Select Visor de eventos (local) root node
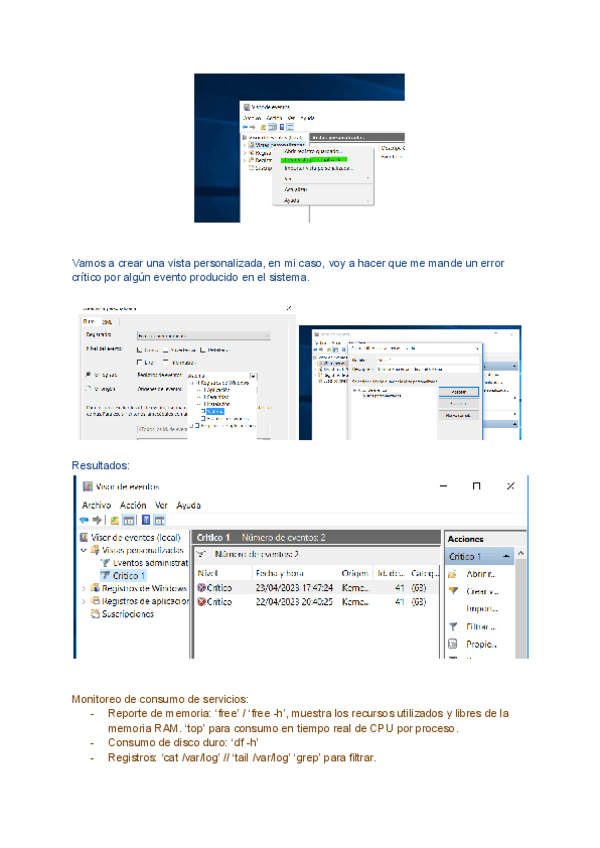This screenshot has height=848, width=600. click(135, 538)
